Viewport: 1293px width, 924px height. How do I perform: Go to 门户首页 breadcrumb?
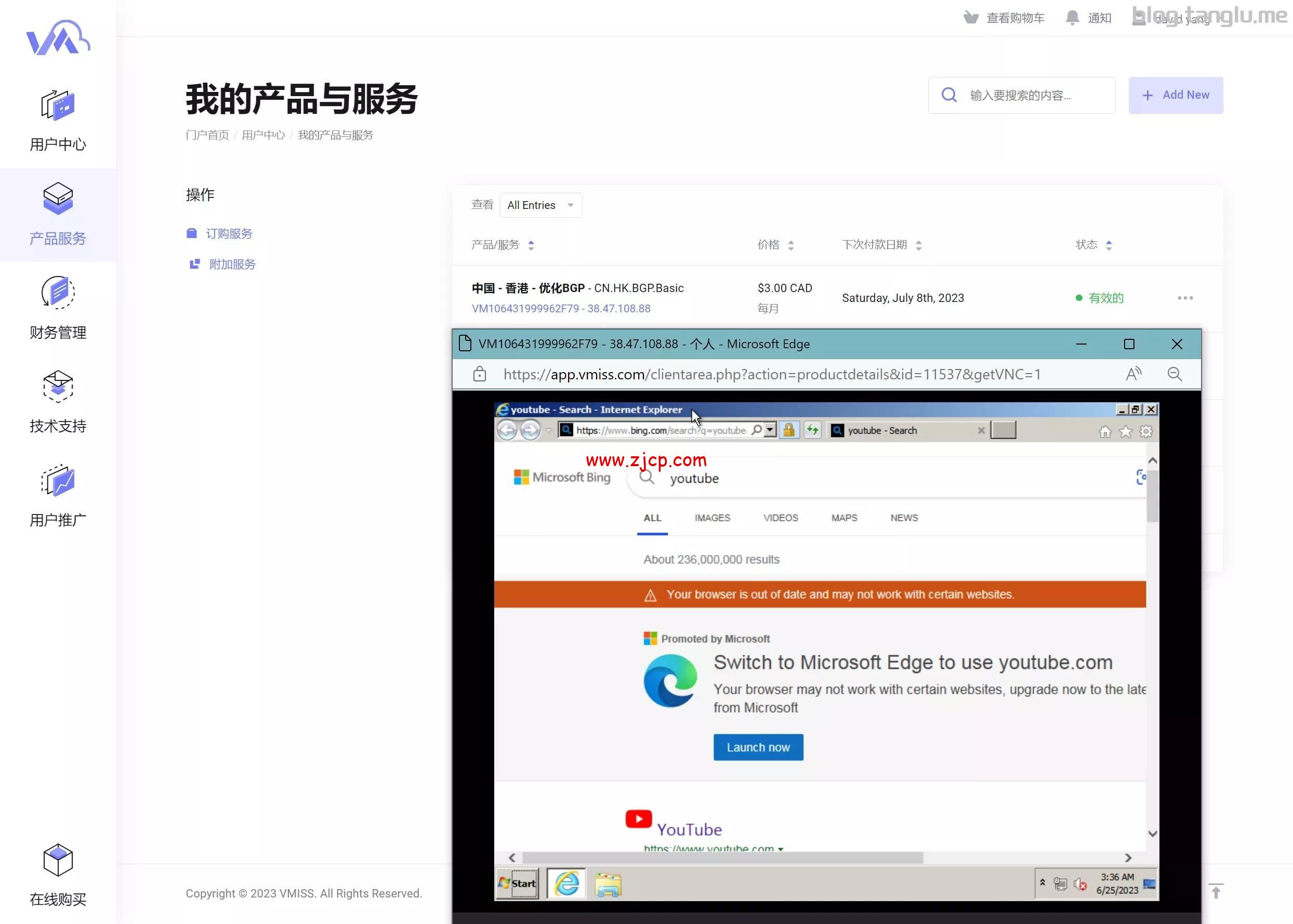[x=207, y=135]
